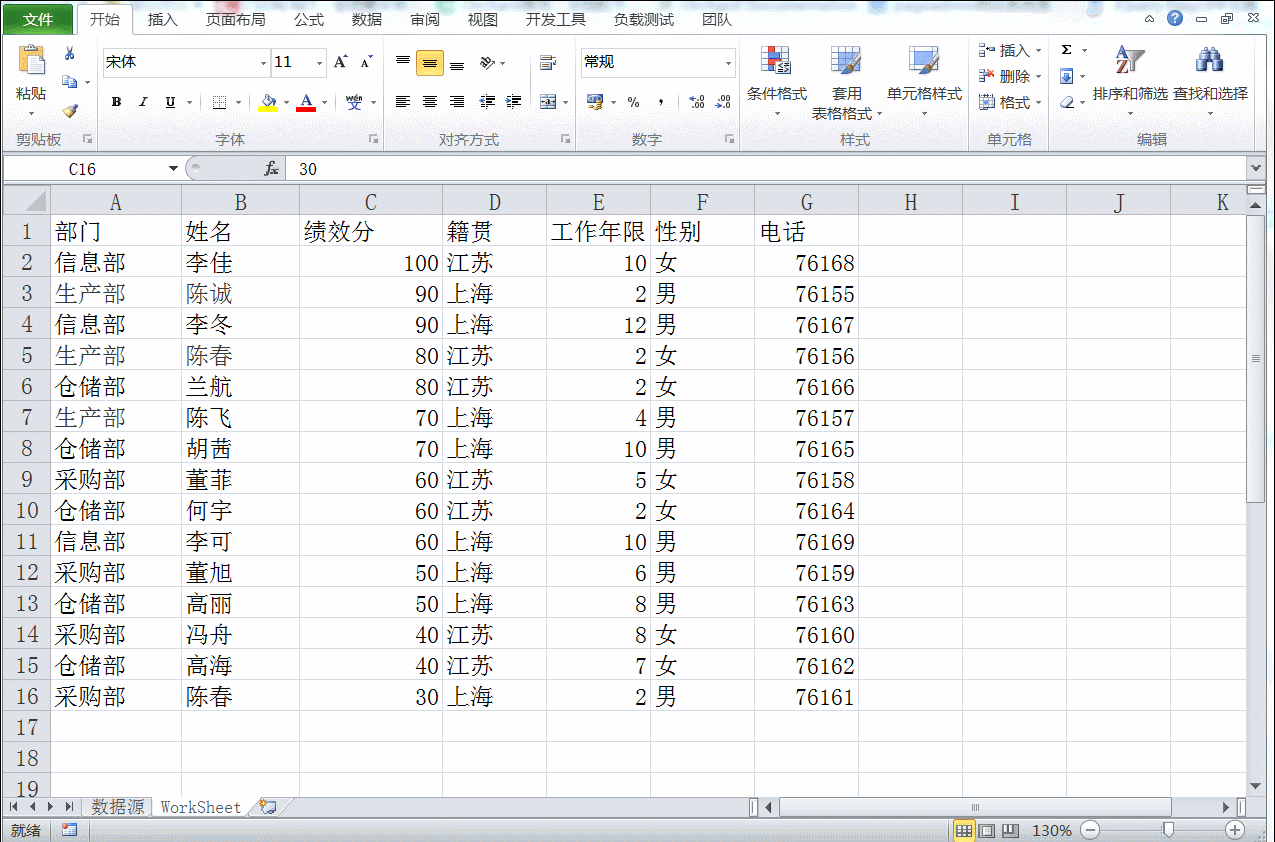
Task: Decrease cell indent
Action: [x=487, y=102]
